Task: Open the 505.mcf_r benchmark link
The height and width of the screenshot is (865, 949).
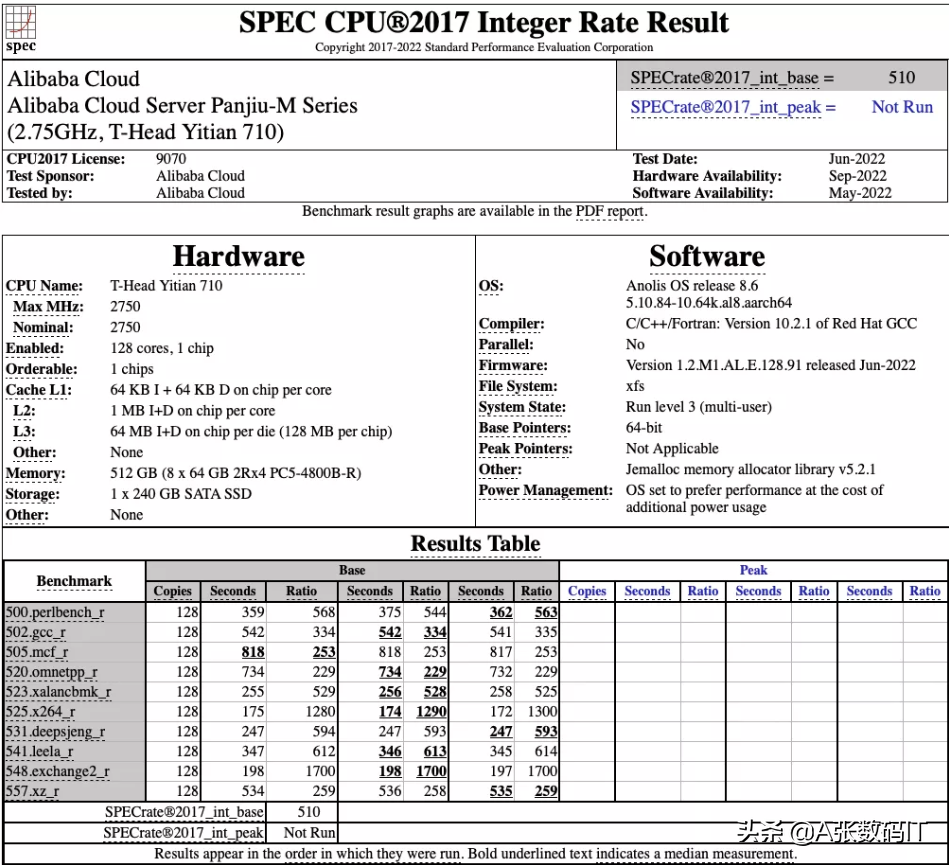Action: 37,653
